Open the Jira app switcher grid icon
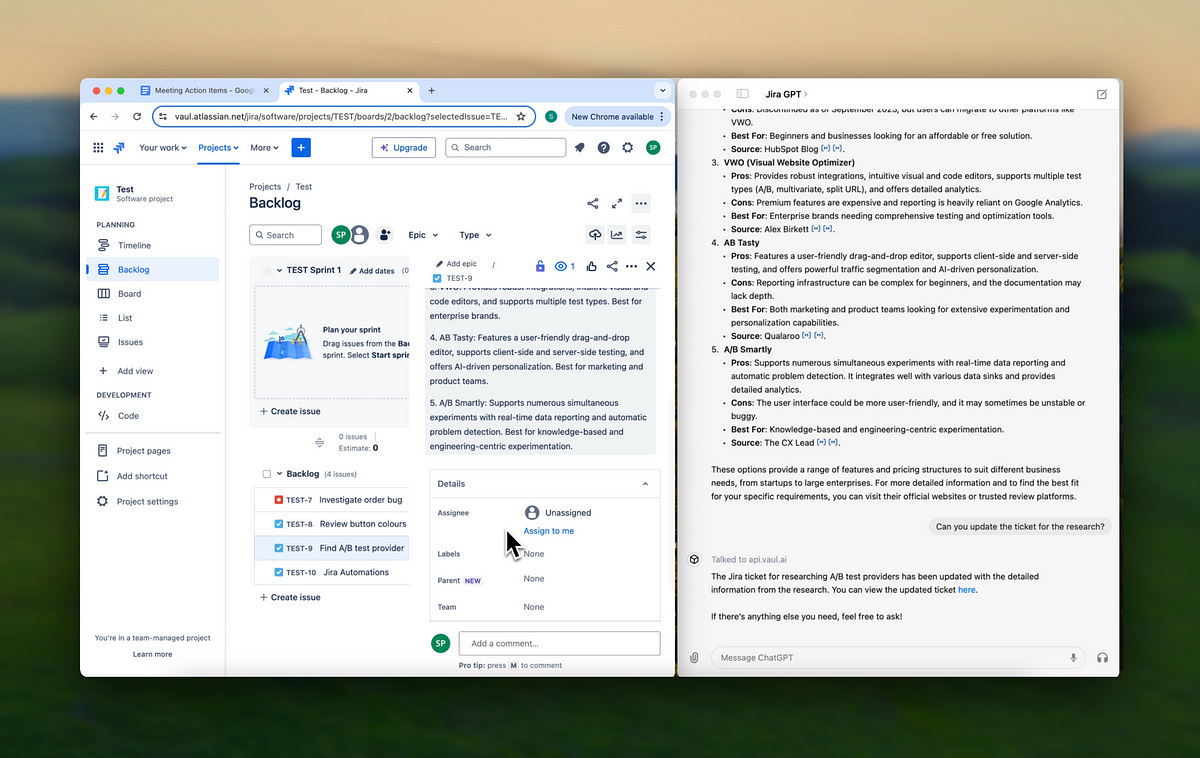The image size is (1200, 758). [x=98, y=147]
